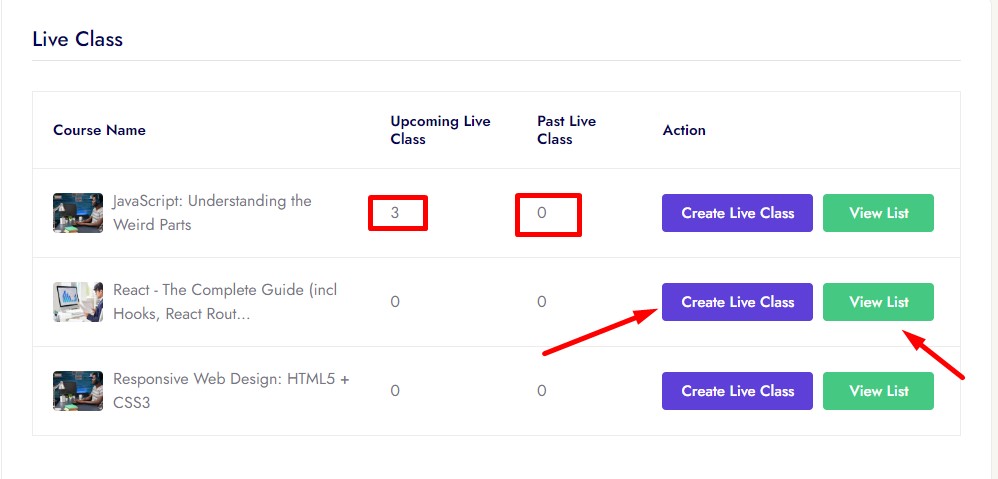Image resolution: width=998 pixels, height=479 pixels.
Task: Click the React course thumbnail image
Action: pyautogui.click(x=78, y=302)
